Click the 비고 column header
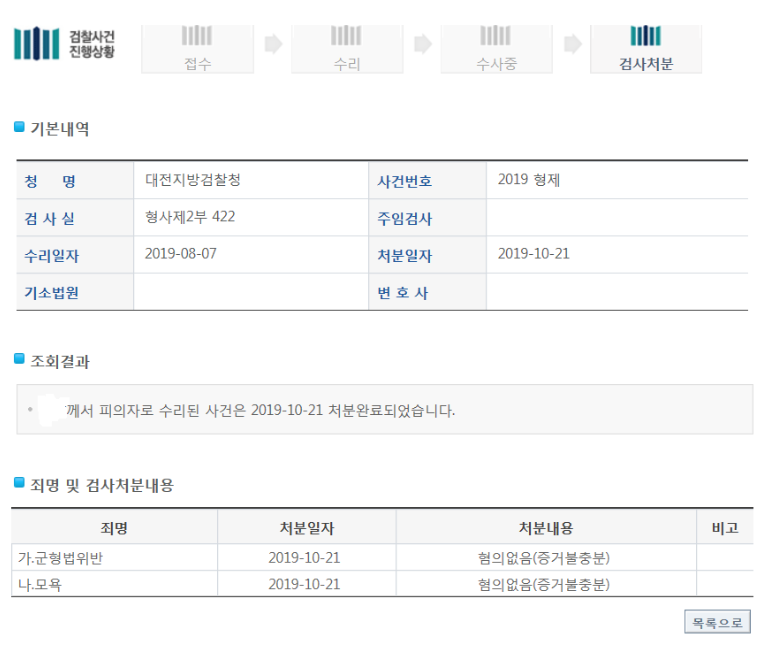 724,528
